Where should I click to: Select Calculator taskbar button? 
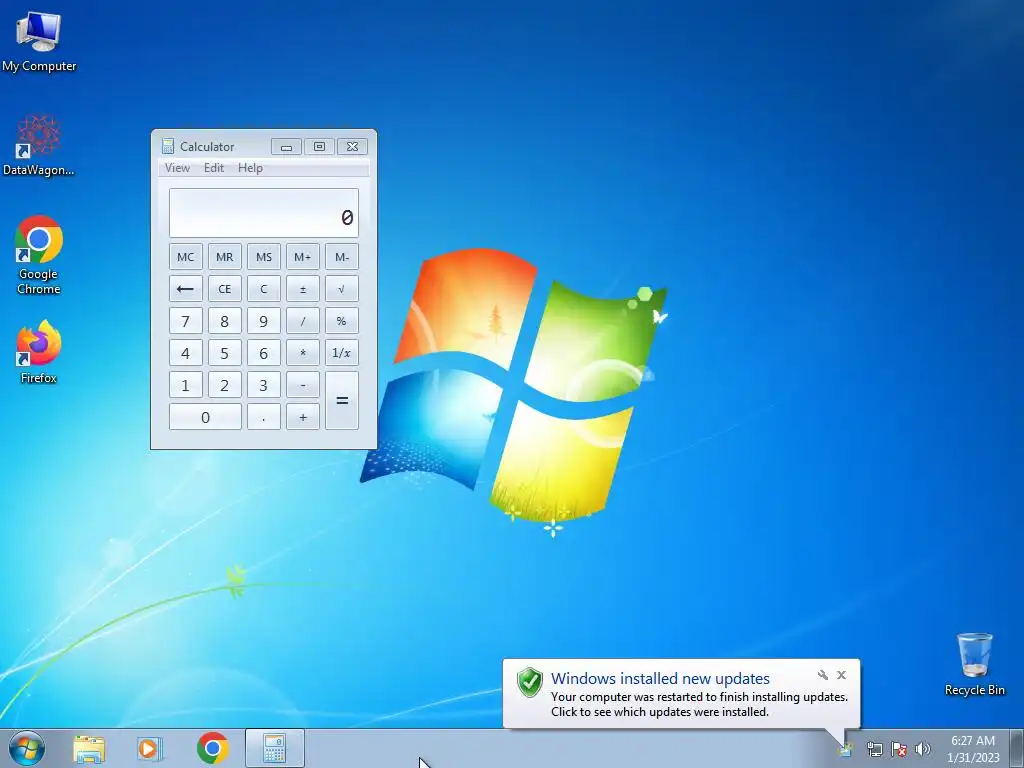click(x=274, y=748)
